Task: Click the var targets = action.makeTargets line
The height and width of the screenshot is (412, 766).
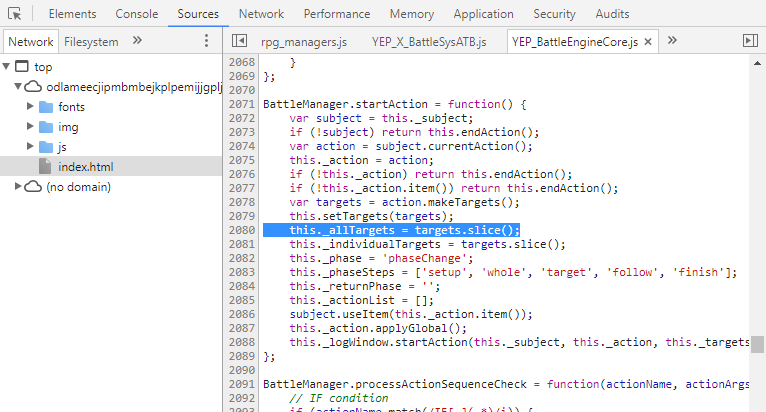Action: pos(404,202)
